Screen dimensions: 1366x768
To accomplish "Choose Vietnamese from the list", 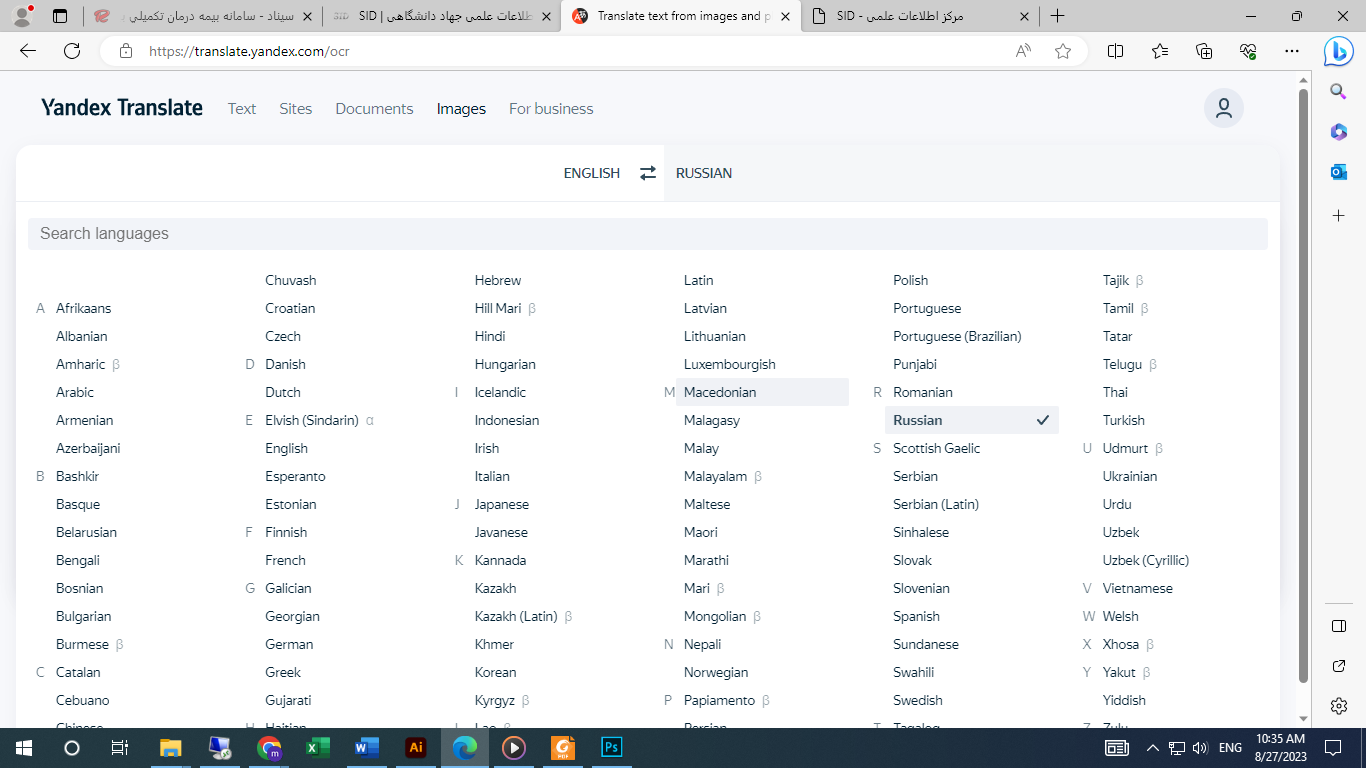I will pyautogui.click(x=1138, y=588).
